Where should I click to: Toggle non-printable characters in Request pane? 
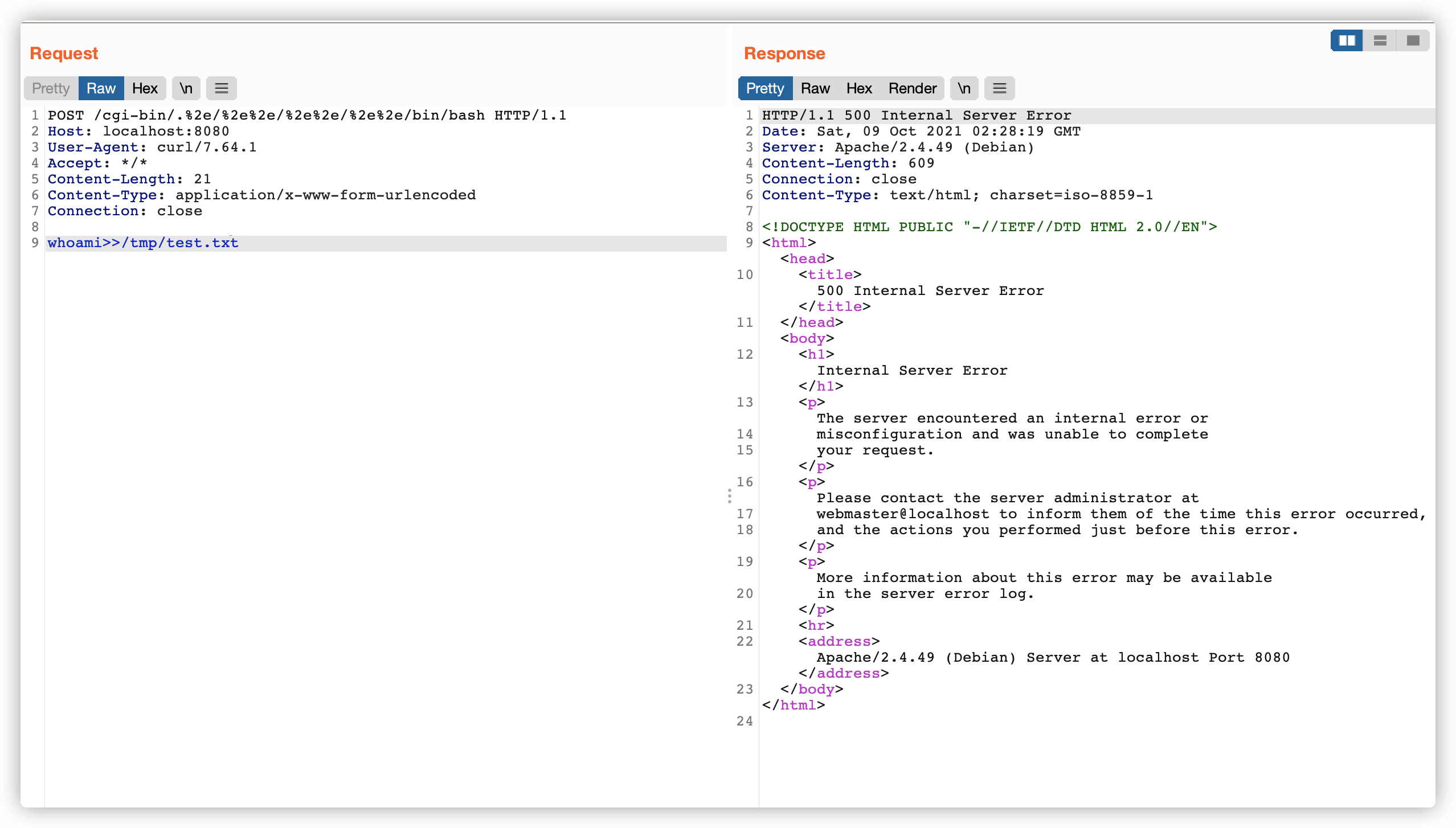(x=186, y=88)
